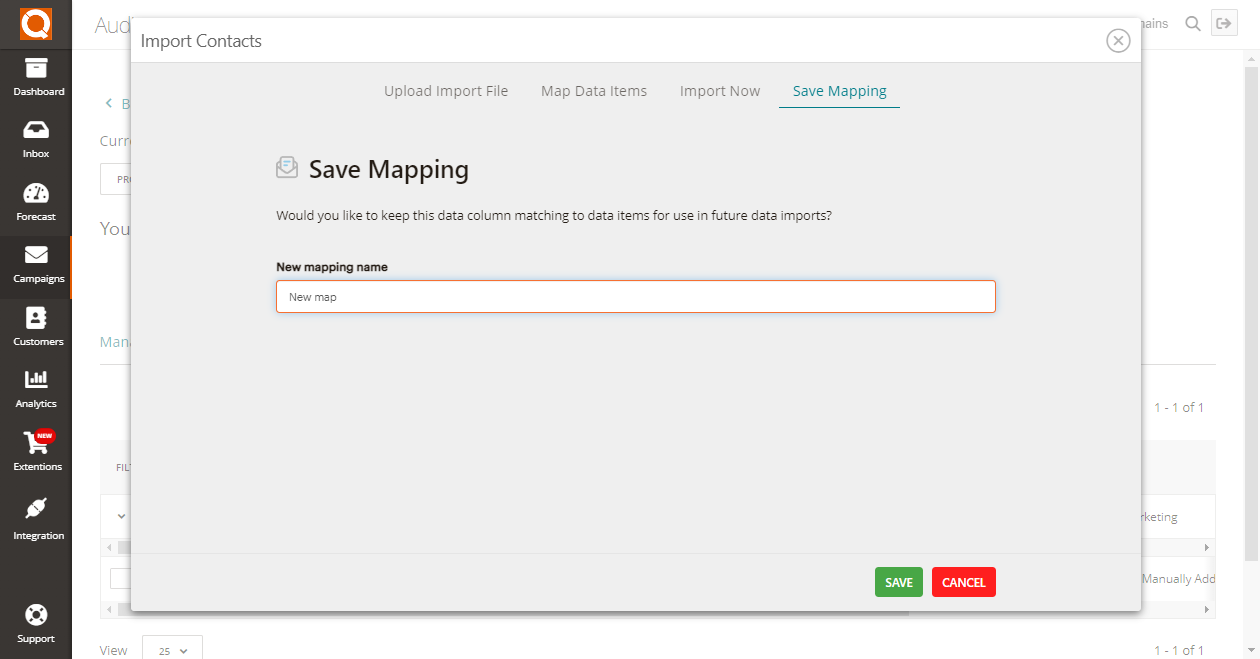Switch to the Upload Import File tab
Screen dimensions: 1260x659
coord(446,90)
